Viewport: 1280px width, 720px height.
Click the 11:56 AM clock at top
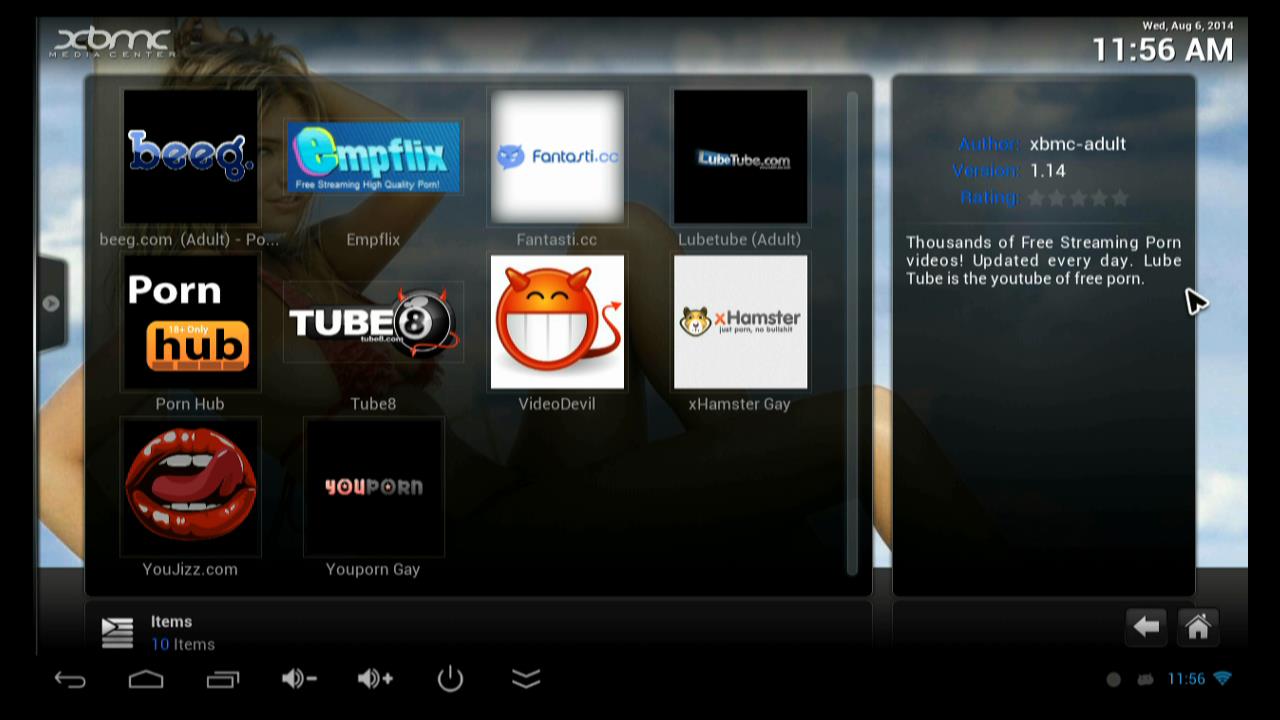point(1162,49)
